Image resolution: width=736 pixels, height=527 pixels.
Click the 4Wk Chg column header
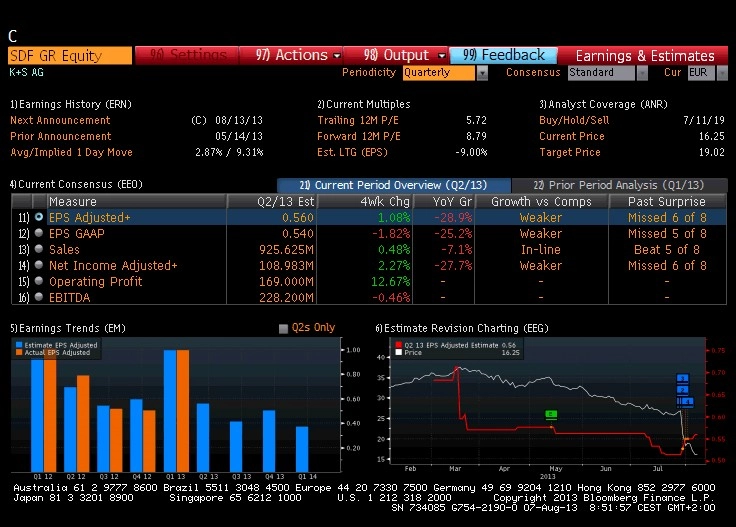click(x=365, y=201)
